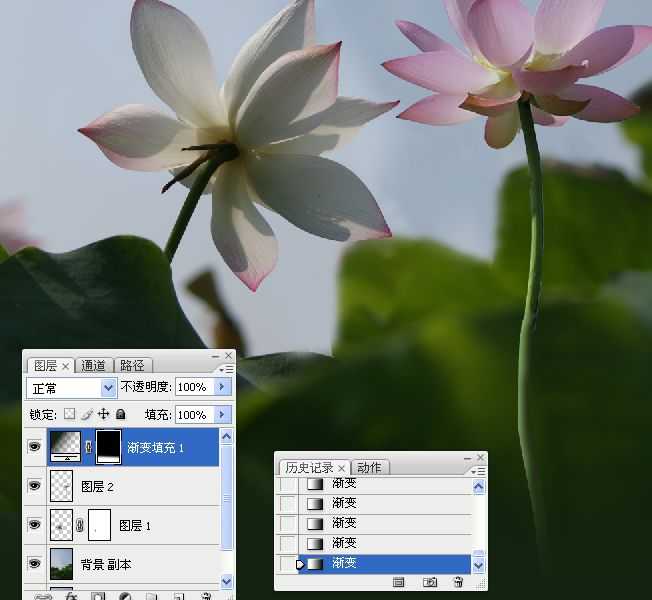Minimize the Layers panel

pyautogui.click(x=215, y=356)
